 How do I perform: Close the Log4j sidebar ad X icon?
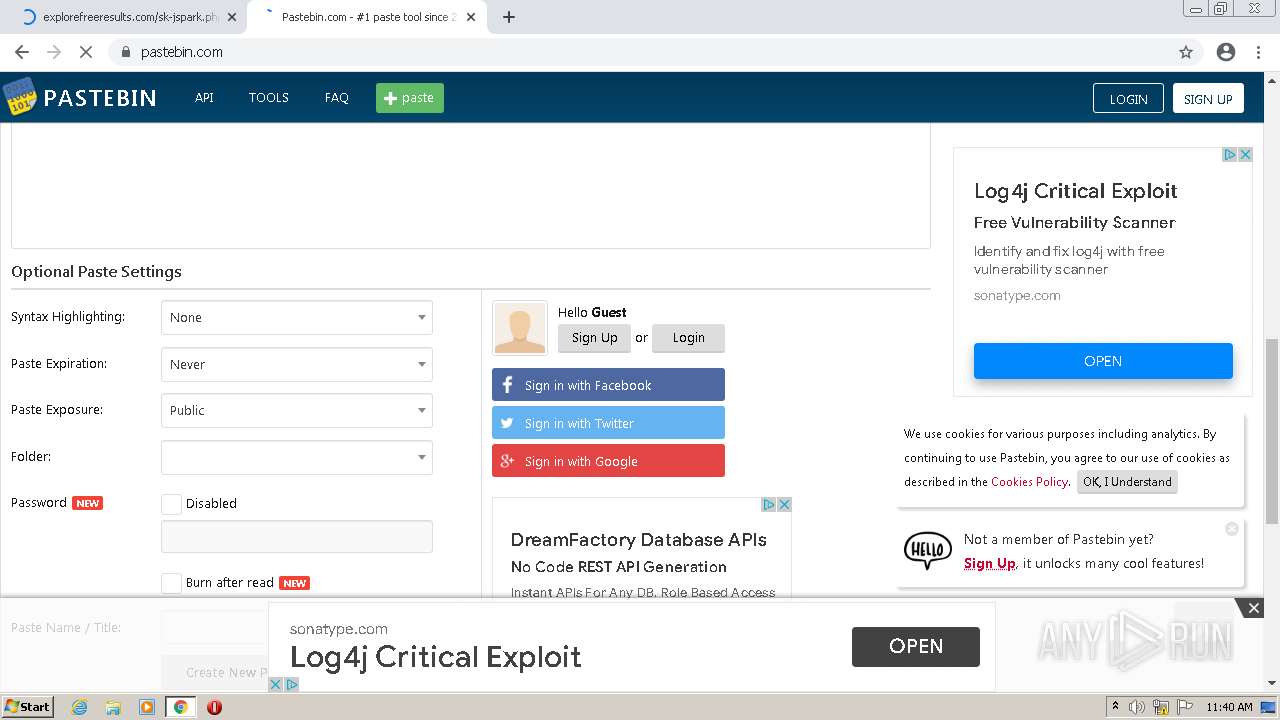(1245, 154)
